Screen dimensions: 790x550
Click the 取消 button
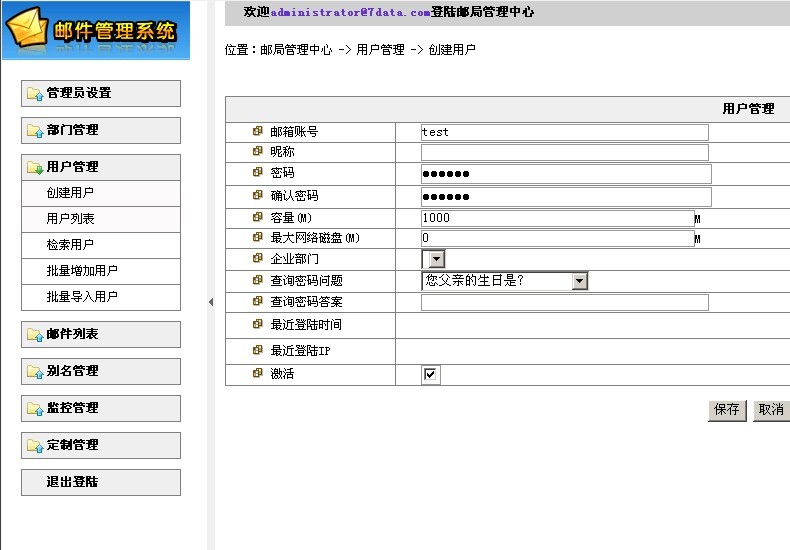point(771,411)
